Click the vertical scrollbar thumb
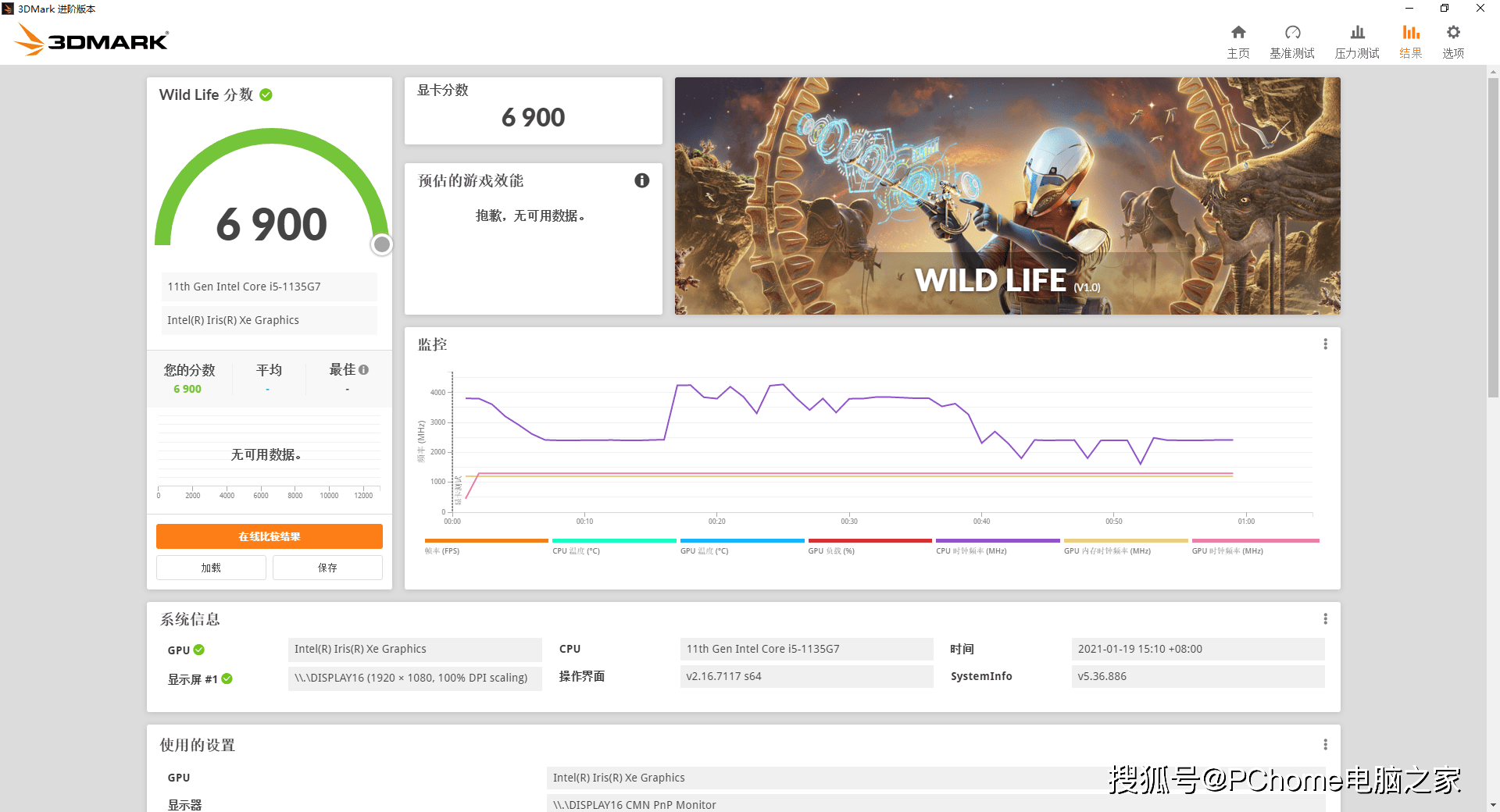 point(1493,238)
